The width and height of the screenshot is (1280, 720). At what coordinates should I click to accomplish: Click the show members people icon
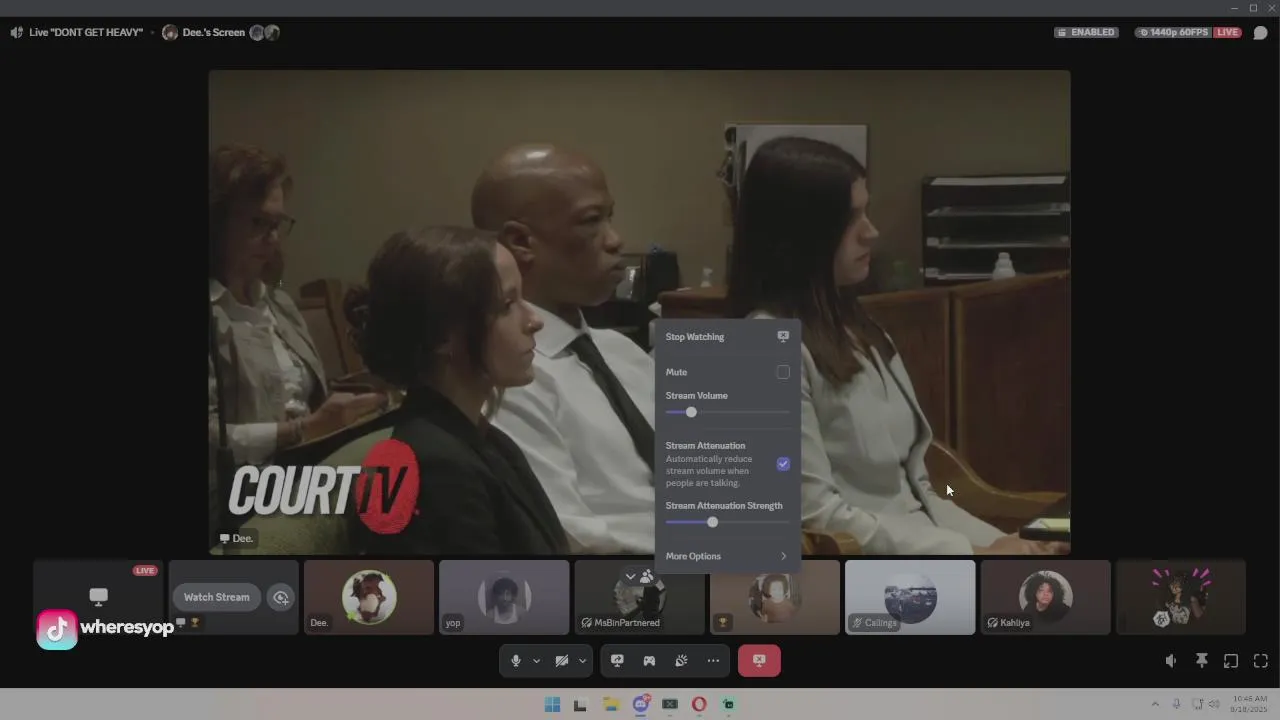point(647,576)
